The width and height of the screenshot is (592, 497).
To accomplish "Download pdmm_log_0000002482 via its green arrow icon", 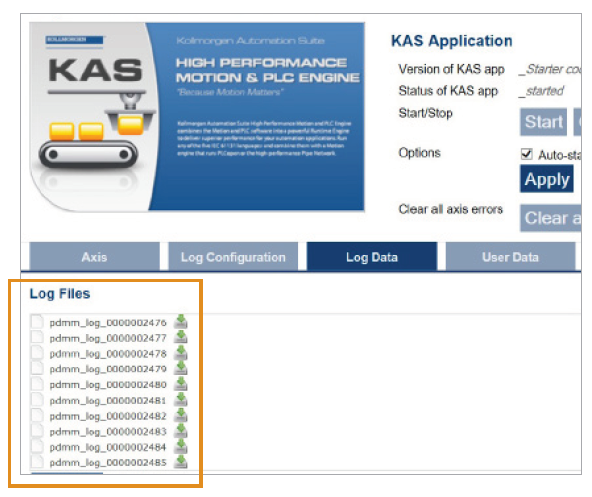I will click(181, 415).
